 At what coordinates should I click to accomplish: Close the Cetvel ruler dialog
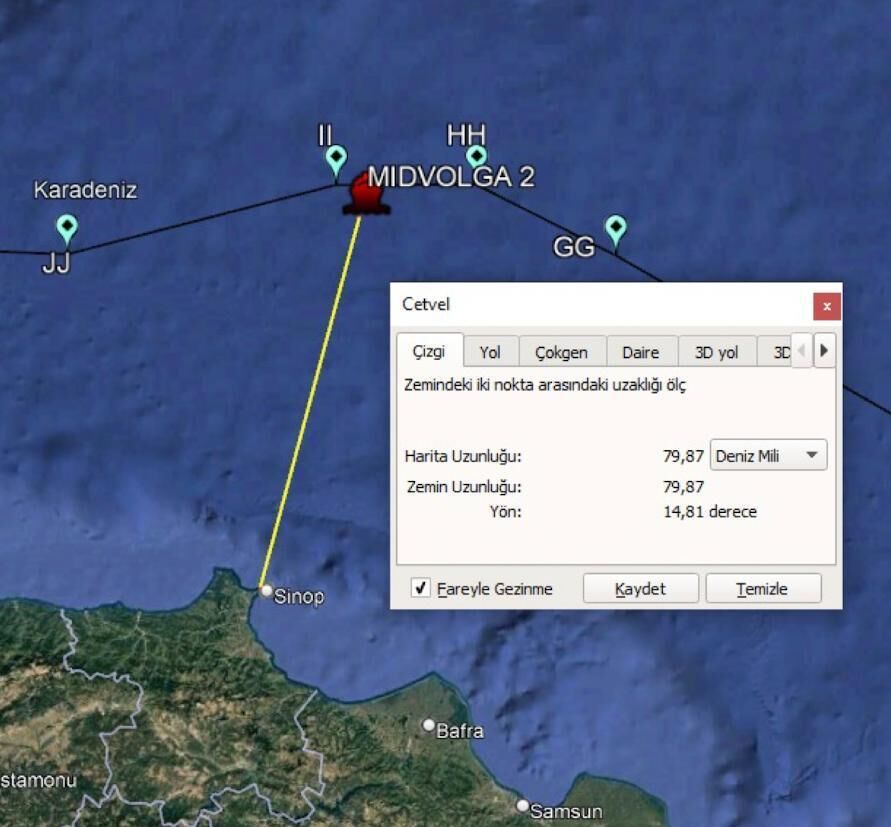[827, 306]
